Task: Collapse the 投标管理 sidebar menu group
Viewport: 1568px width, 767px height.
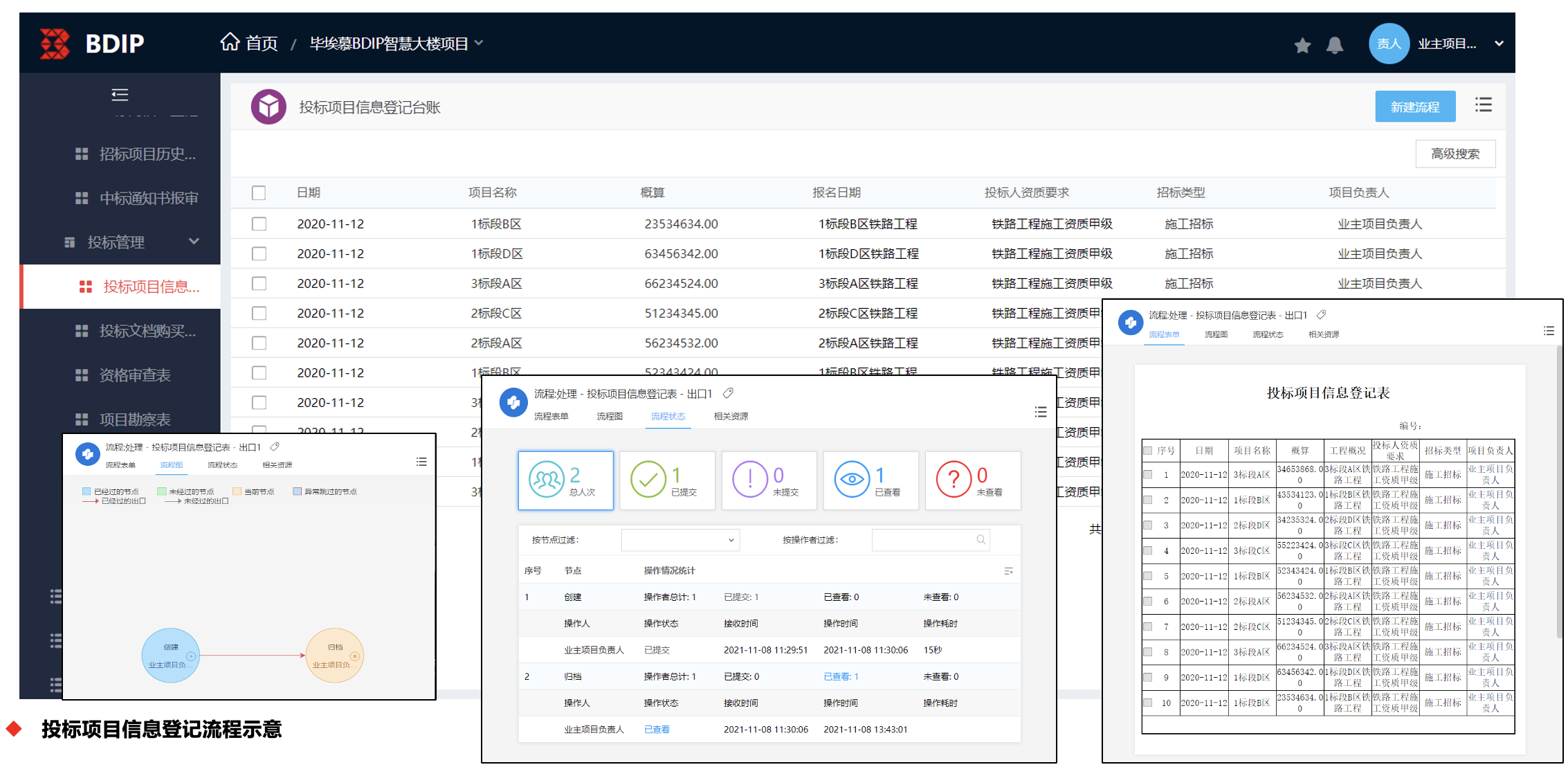Action: pos(194,242)
